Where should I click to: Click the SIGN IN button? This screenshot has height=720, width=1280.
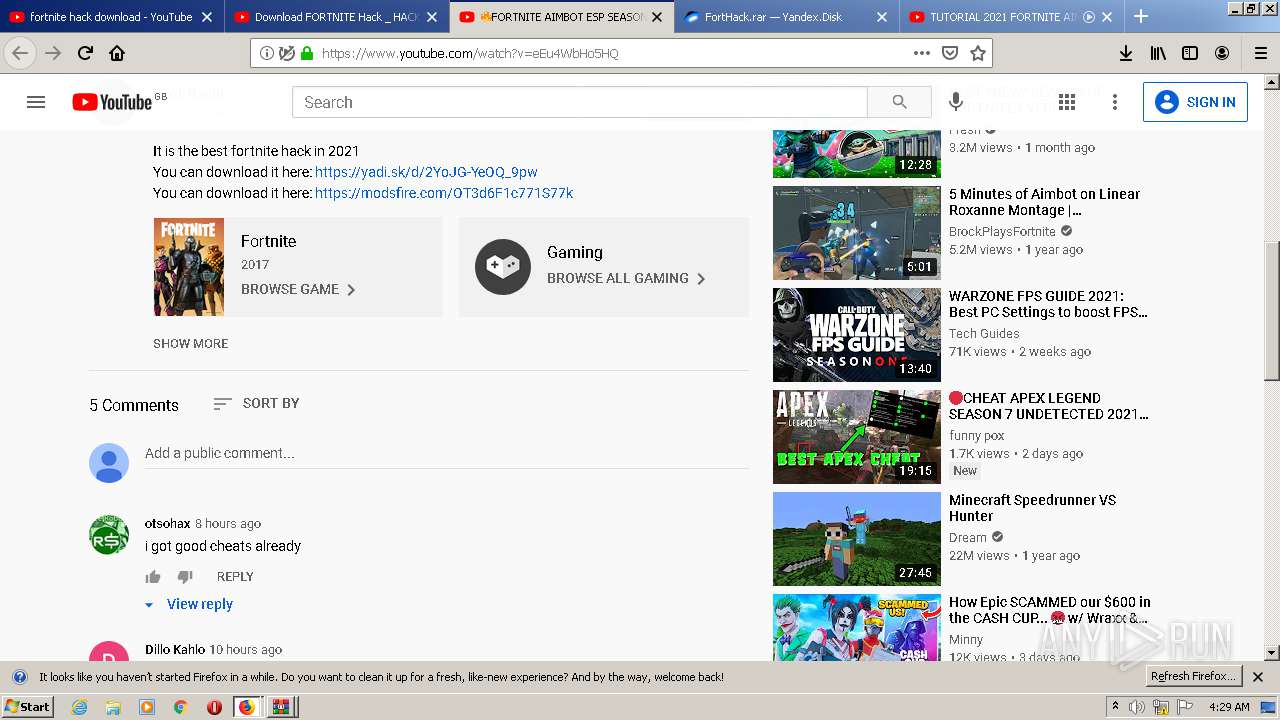(1195, 102)
